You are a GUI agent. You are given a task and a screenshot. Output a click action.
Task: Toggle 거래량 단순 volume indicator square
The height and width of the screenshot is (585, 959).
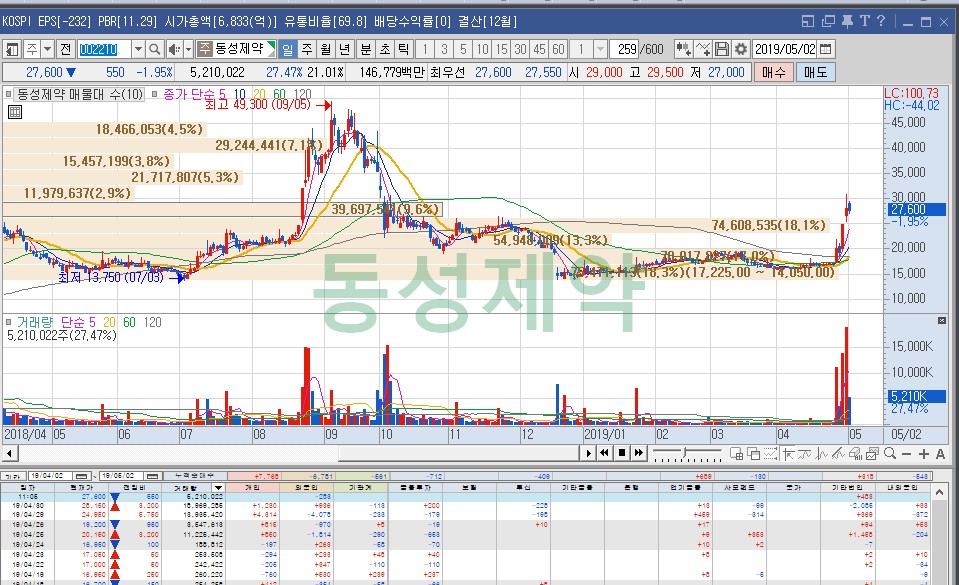(9, 322)
